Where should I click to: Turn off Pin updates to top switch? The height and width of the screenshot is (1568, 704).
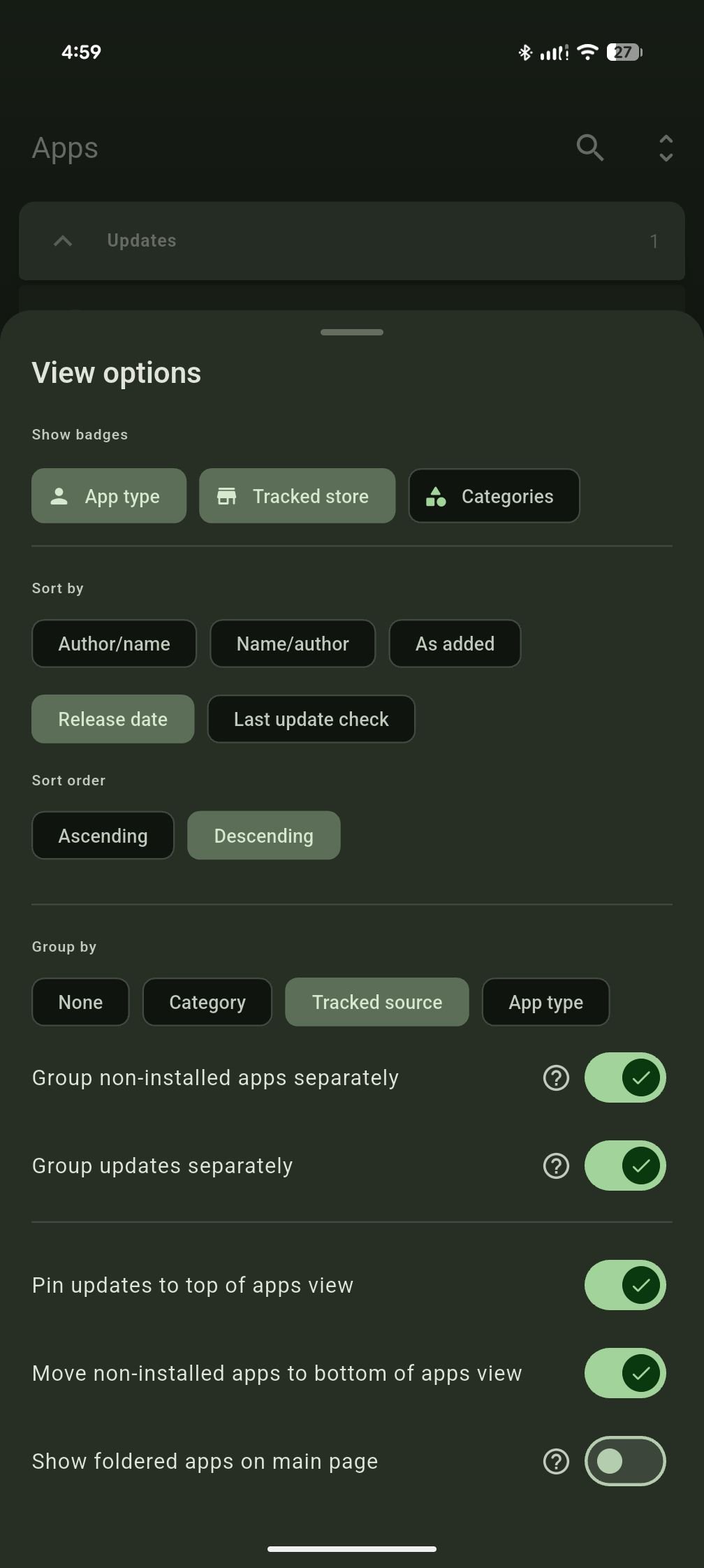coord(625,1285)
